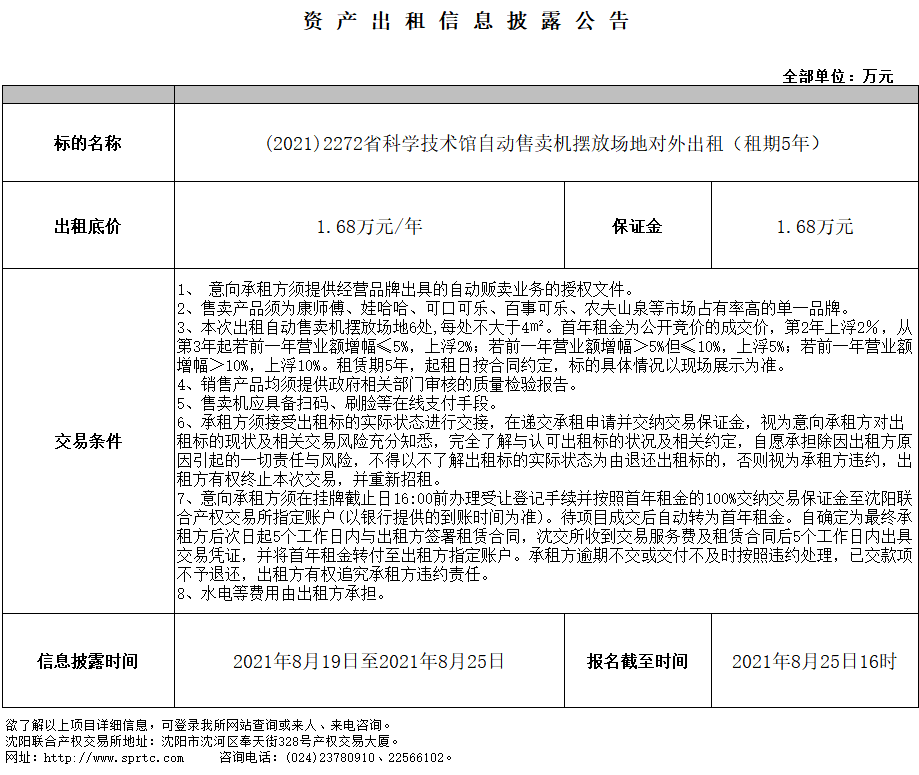This screenshot has height=775, width=919.
Task: Select the 出租底价 label cell
Action: [88, 227]
